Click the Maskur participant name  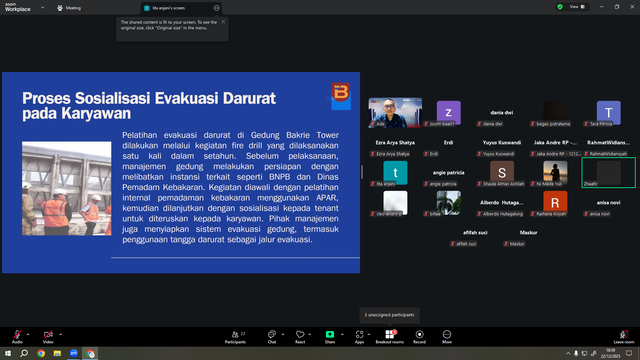(529, 233)
